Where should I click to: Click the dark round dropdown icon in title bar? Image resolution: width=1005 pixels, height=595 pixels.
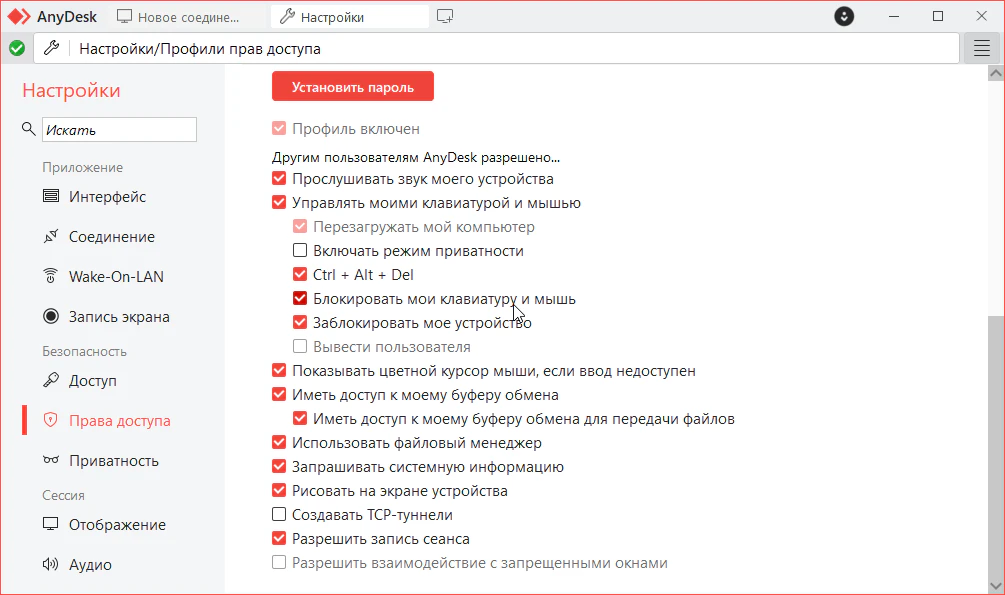tap(845, 17)
